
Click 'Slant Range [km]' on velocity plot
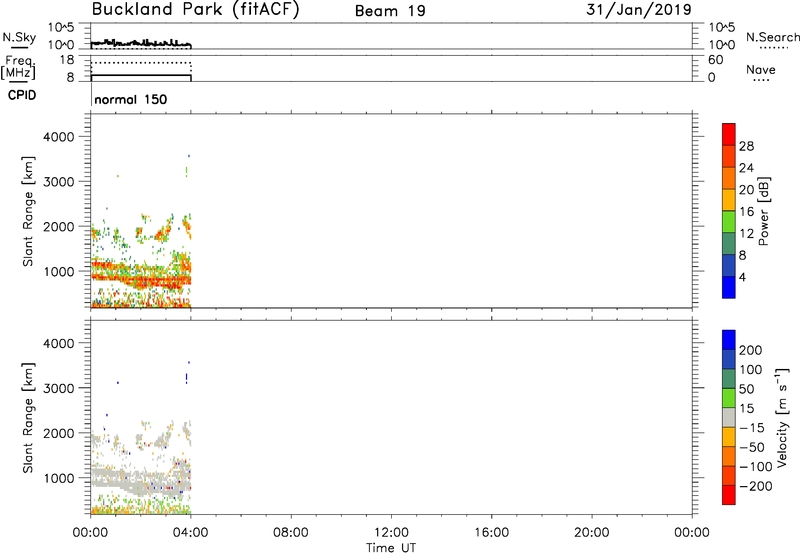pos(28,418)
